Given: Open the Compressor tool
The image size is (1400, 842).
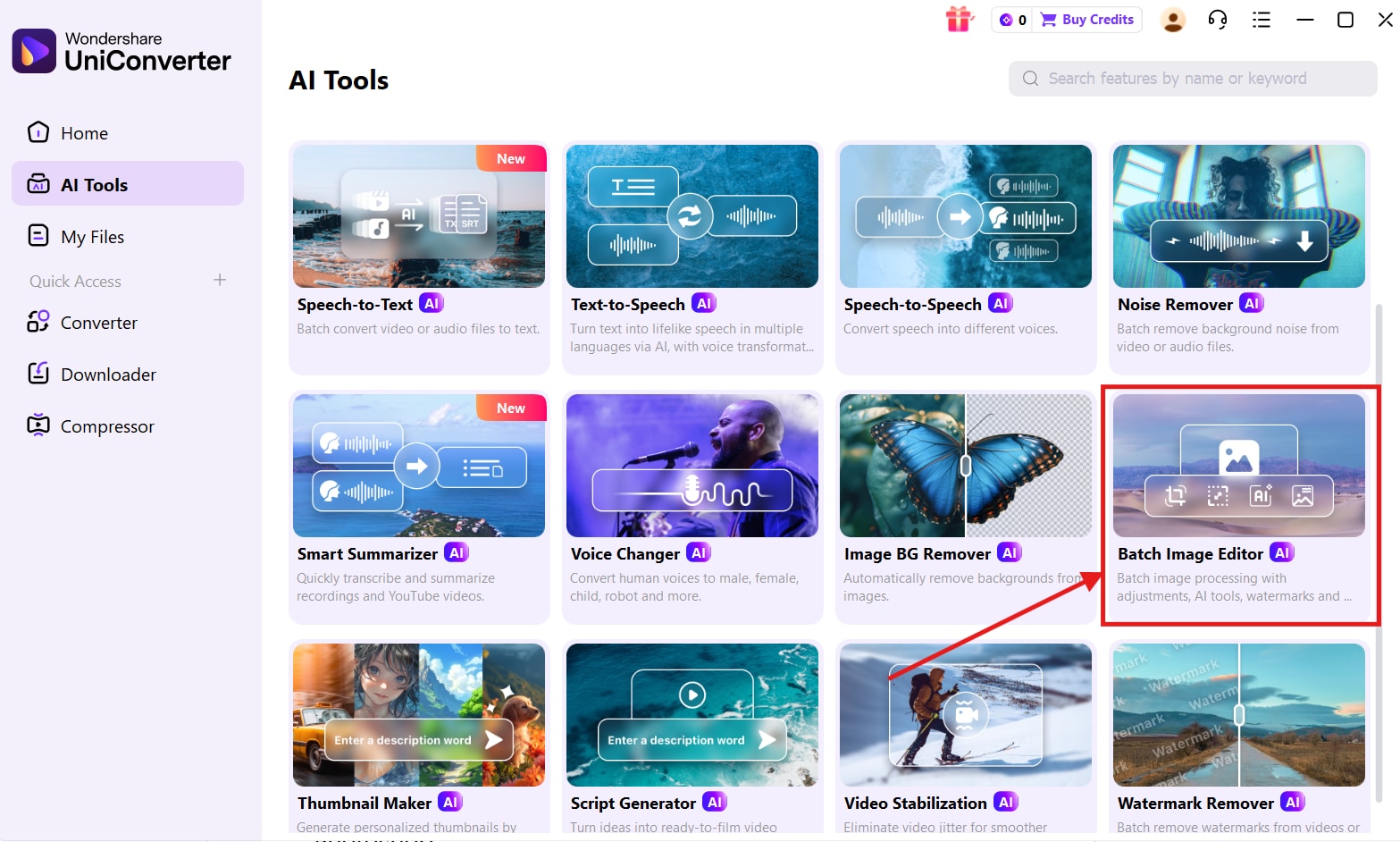Looking at the screenshot, I should click(107, 426).
